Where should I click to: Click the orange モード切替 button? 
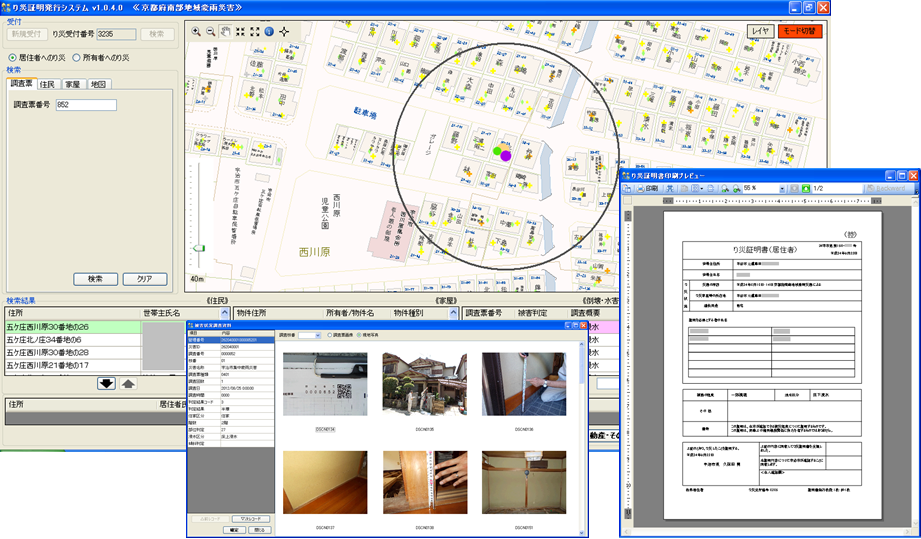coord(799,31)
